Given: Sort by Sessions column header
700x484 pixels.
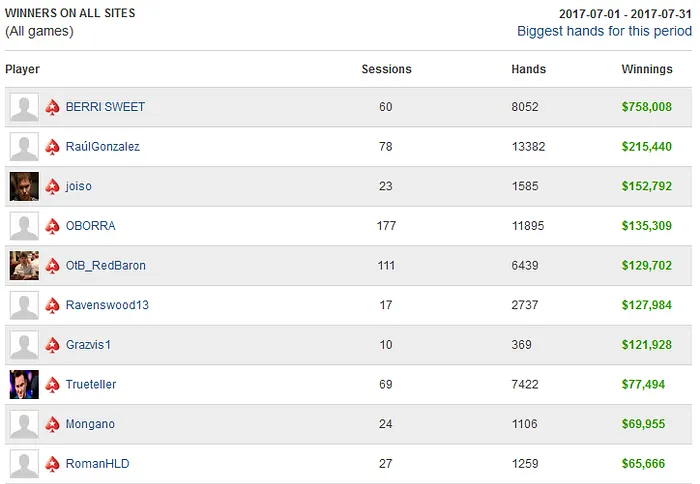Looking at the screenshot, I should [386, 70].
